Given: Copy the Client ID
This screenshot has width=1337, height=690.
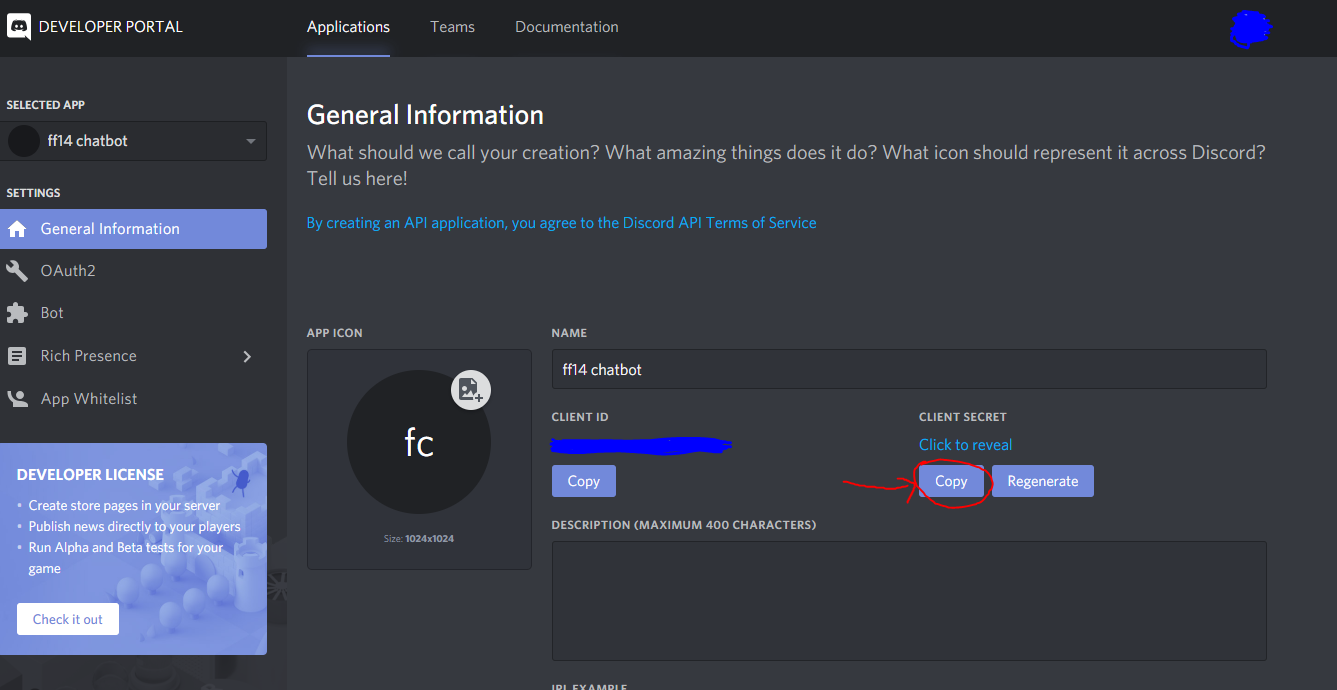Looking at the screenshot, I should tap(583, 481).
